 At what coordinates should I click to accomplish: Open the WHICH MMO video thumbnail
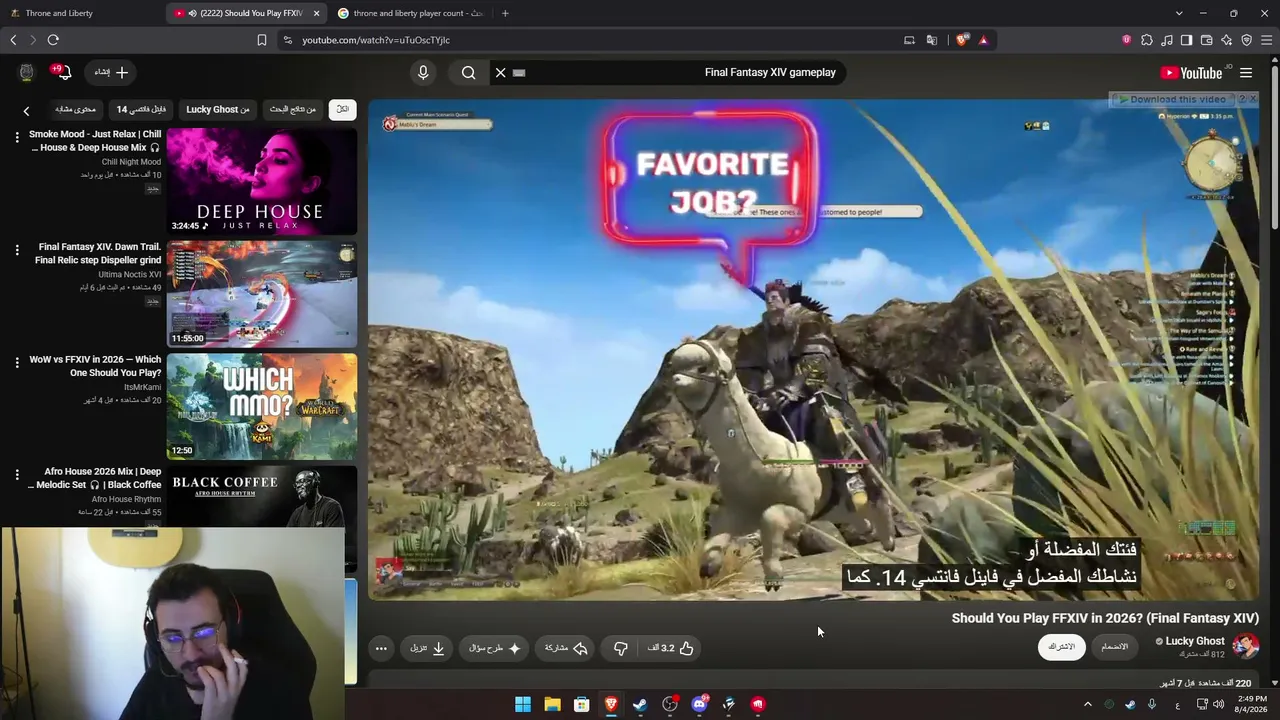pyautogui.click(x=261, y=406)
